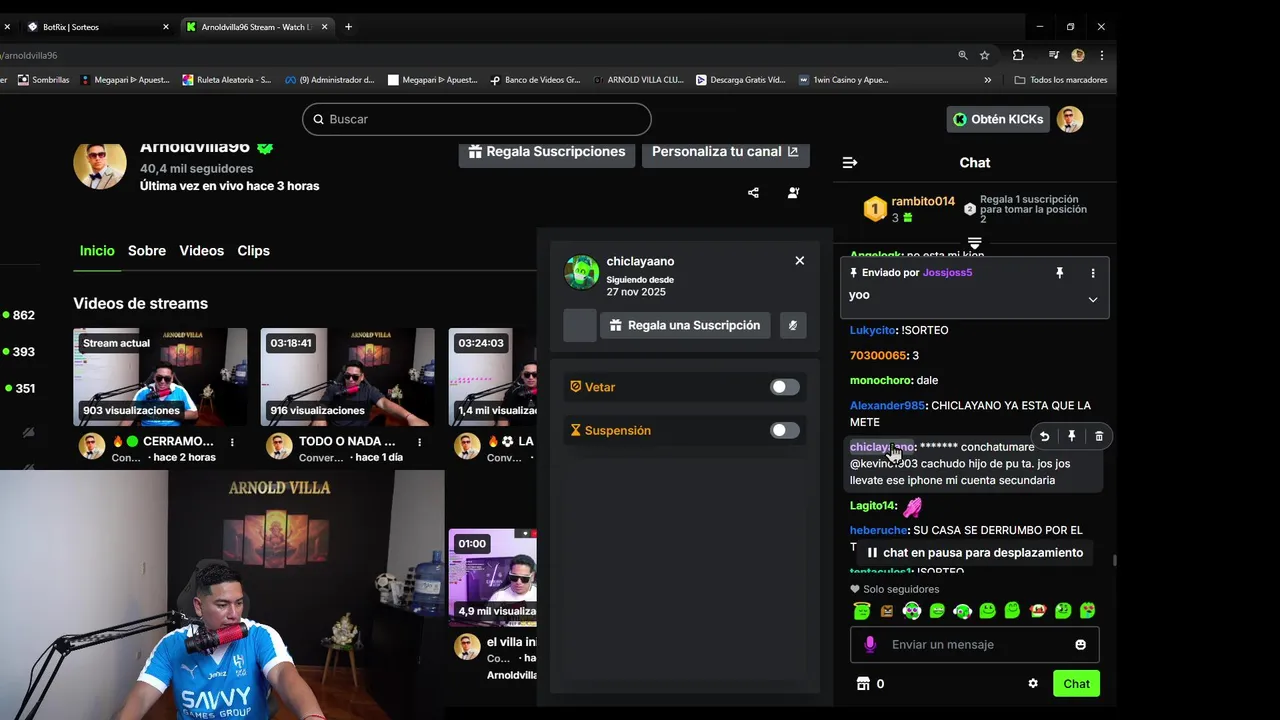
Task: Open the emoji picker in the message box
Action: 1080,645
